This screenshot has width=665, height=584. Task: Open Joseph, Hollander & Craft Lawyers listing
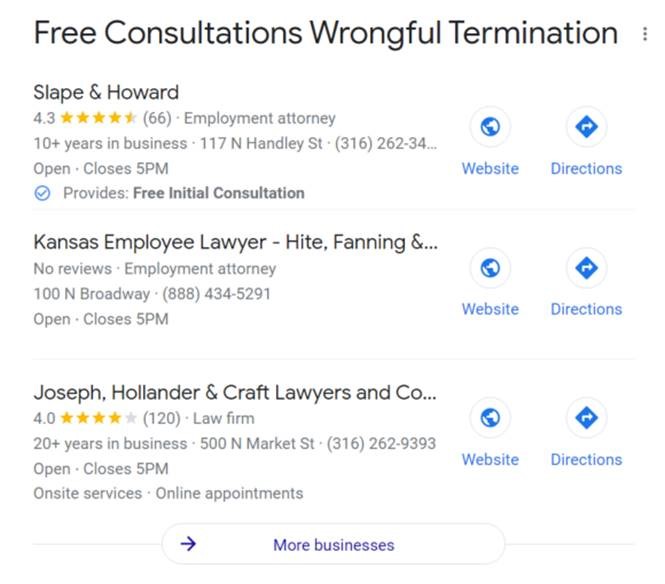tap(235, 392)
